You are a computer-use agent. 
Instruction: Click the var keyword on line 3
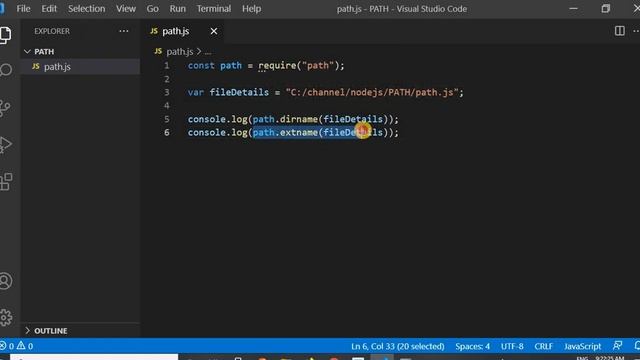click(196, 92)
